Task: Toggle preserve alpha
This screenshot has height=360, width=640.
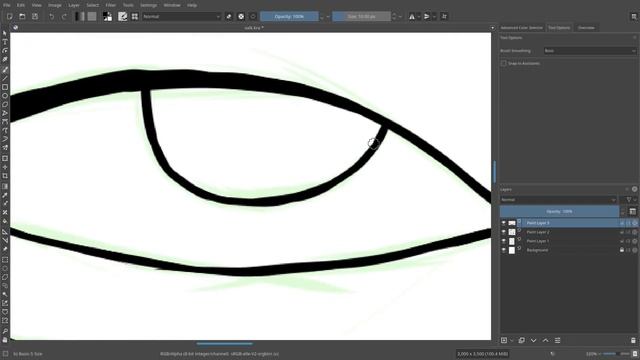Action: point(241,16)
